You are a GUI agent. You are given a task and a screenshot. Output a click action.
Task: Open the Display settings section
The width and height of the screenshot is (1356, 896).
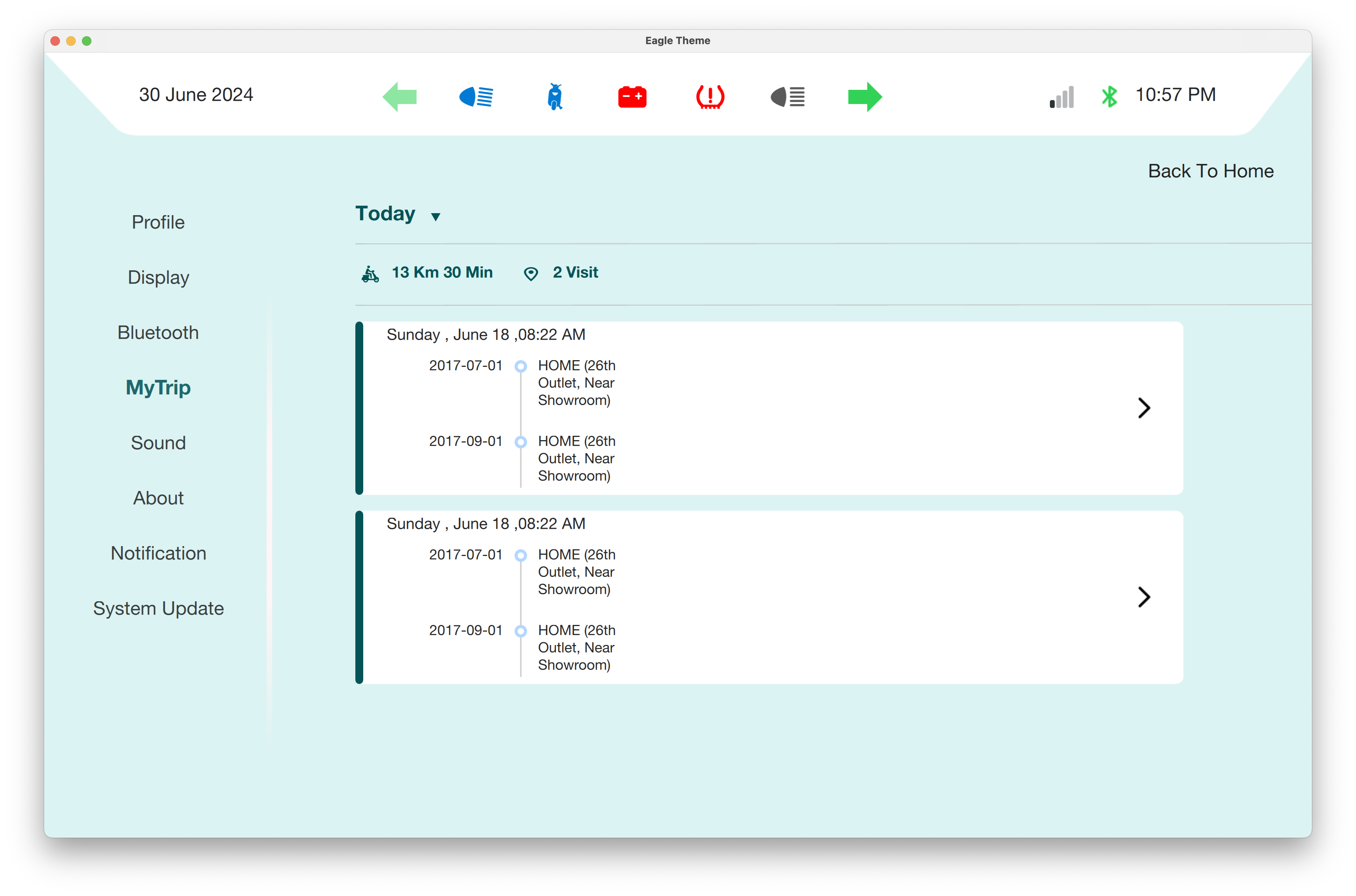pos(158,278)
